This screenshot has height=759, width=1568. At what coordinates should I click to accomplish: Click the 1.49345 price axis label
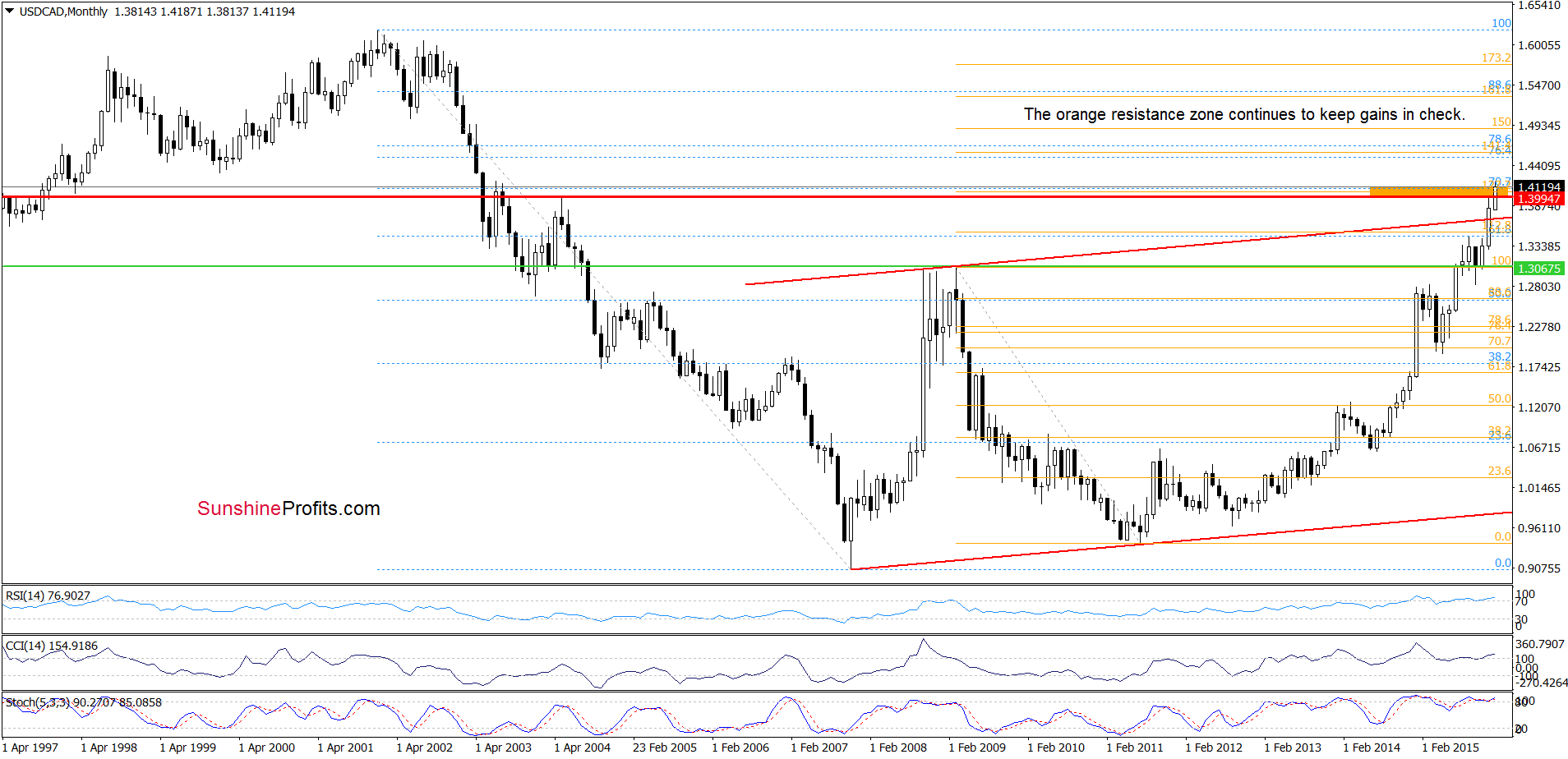click(1538, 126)
